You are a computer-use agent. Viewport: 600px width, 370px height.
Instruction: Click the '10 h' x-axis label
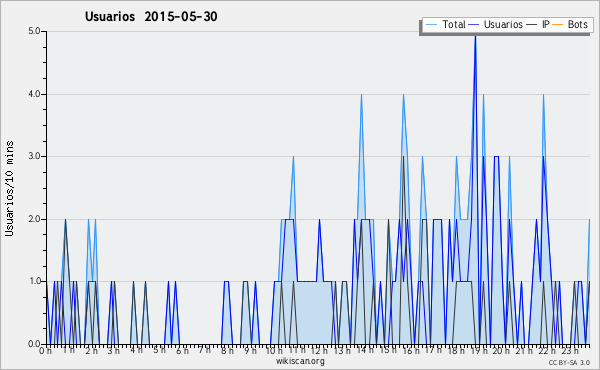pyautogui.click(x=274, y=350)
